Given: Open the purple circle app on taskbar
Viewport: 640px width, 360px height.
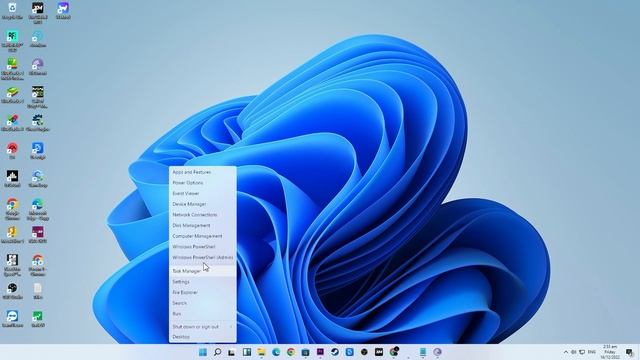Looking at the screenshot, I should 437,352.
